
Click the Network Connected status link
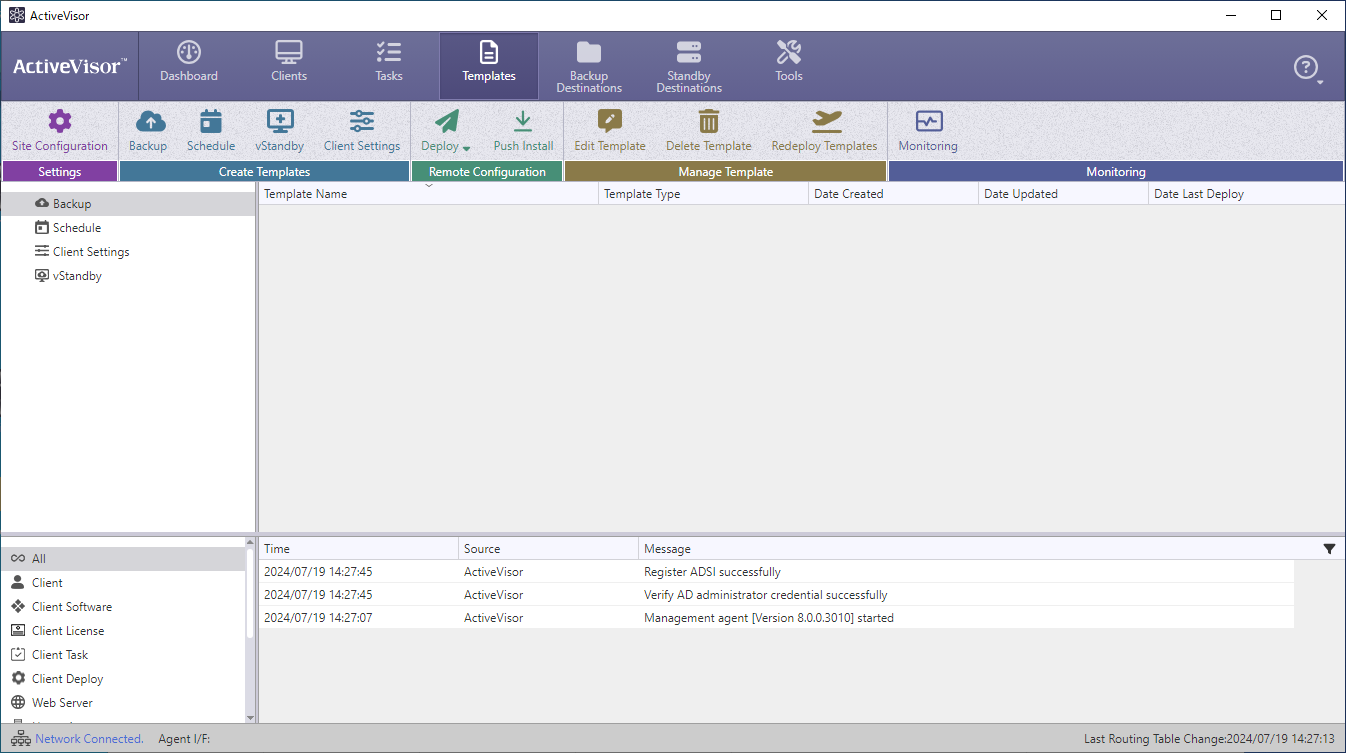[x=89, y=739]
